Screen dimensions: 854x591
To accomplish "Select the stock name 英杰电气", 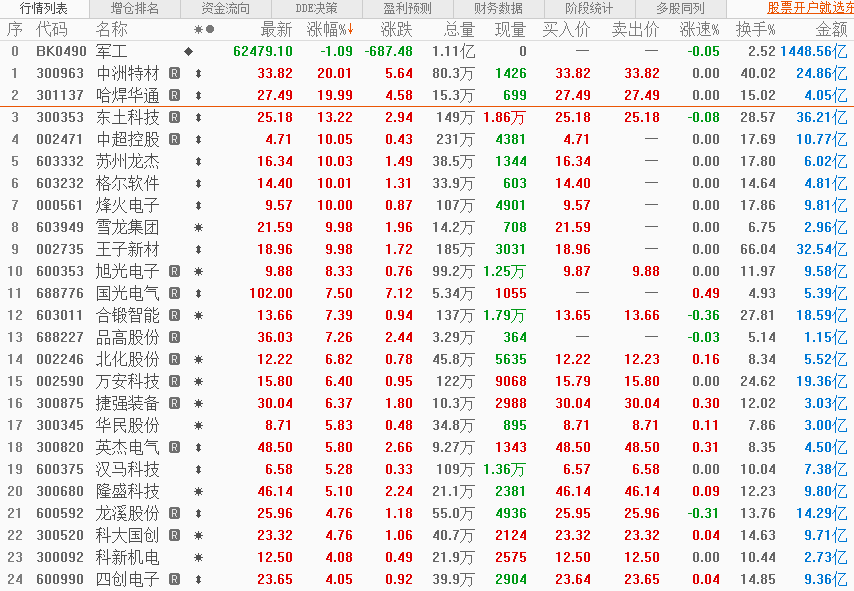I will (127, 447).
